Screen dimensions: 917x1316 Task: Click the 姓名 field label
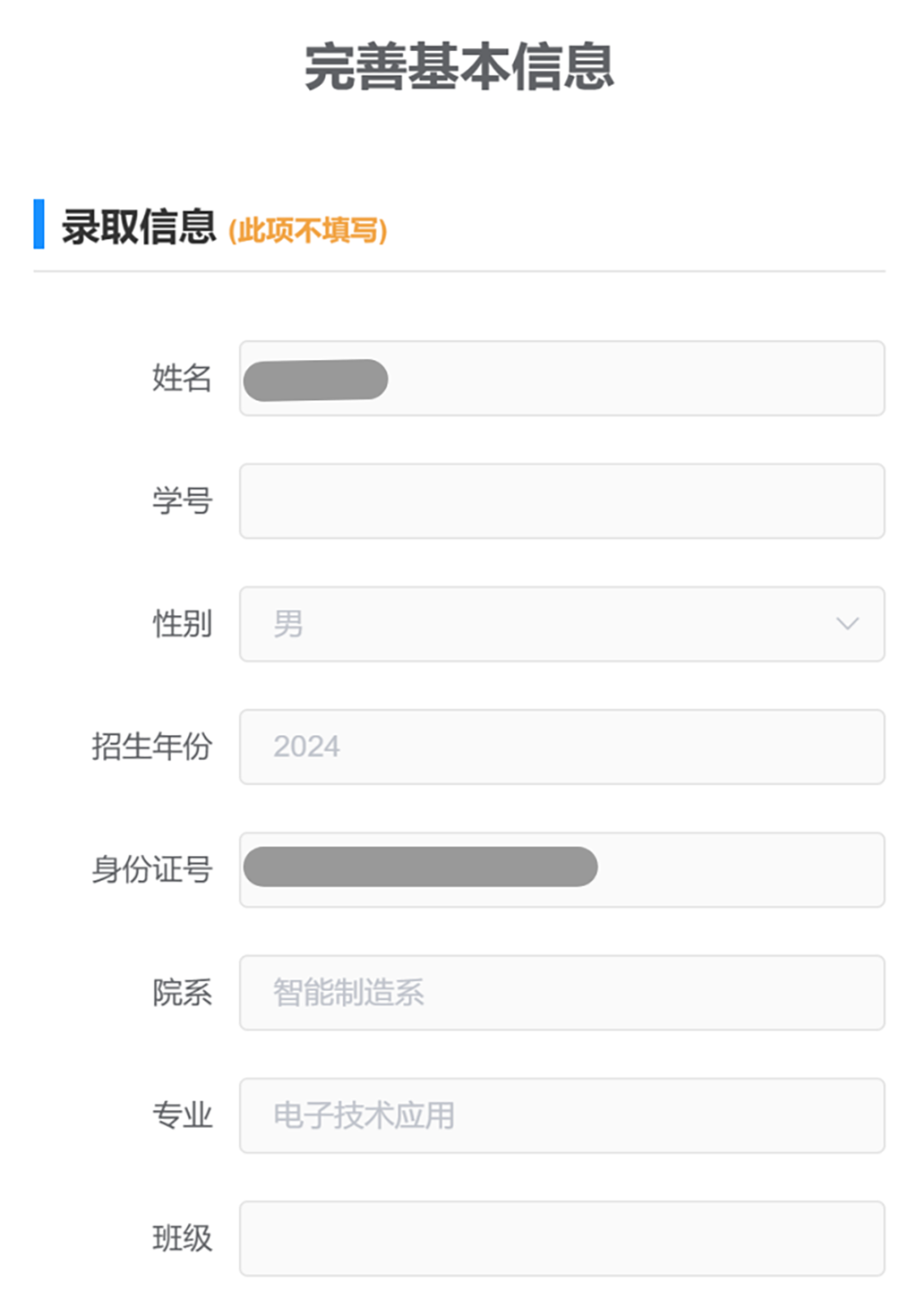pos(182,379)
